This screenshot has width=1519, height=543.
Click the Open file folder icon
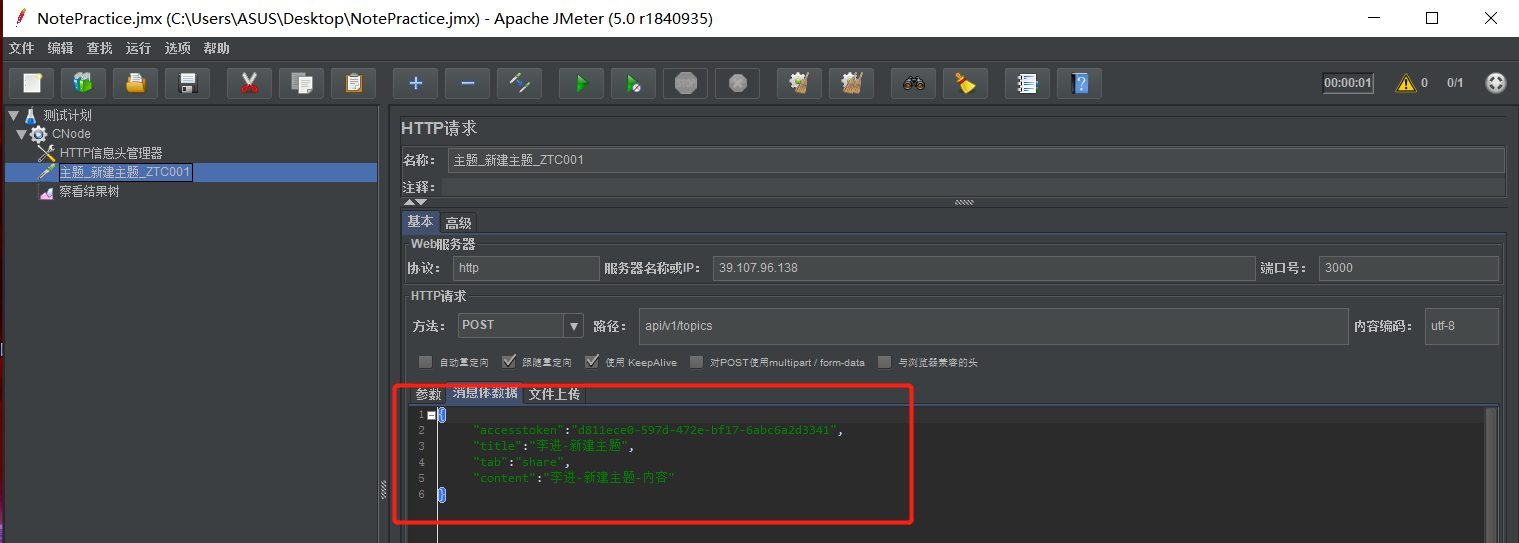click(x=135, y=83)
